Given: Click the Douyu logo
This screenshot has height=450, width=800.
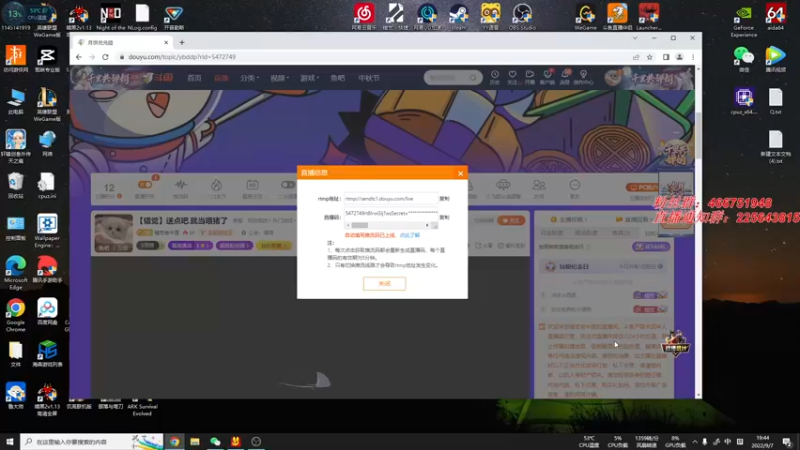Looking at the screenshot, I should [x=157, y=78].
